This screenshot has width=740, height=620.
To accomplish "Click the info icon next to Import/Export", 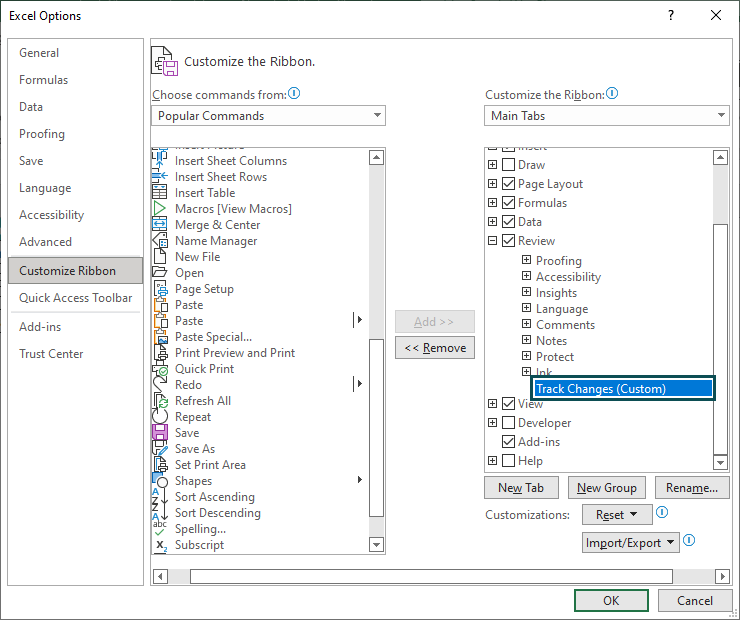I will [689, 540].
